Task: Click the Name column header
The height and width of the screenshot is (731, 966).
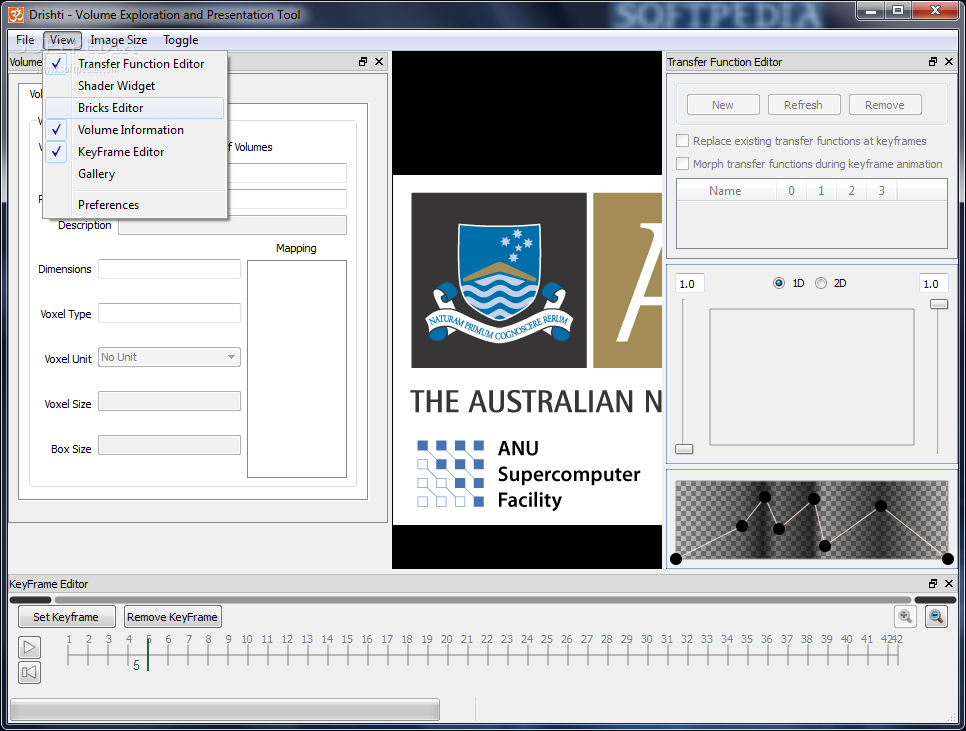Action: click(725, 191)
